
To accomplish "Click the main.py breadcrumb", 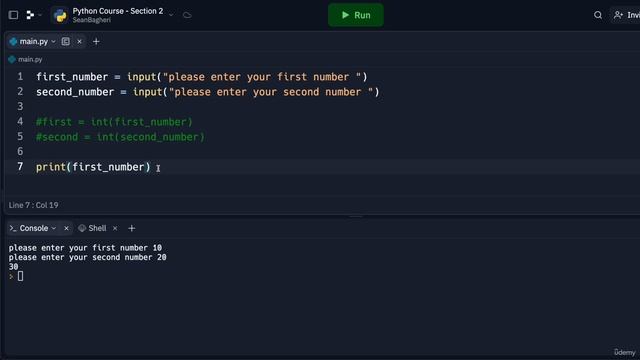I will [30, 60].
